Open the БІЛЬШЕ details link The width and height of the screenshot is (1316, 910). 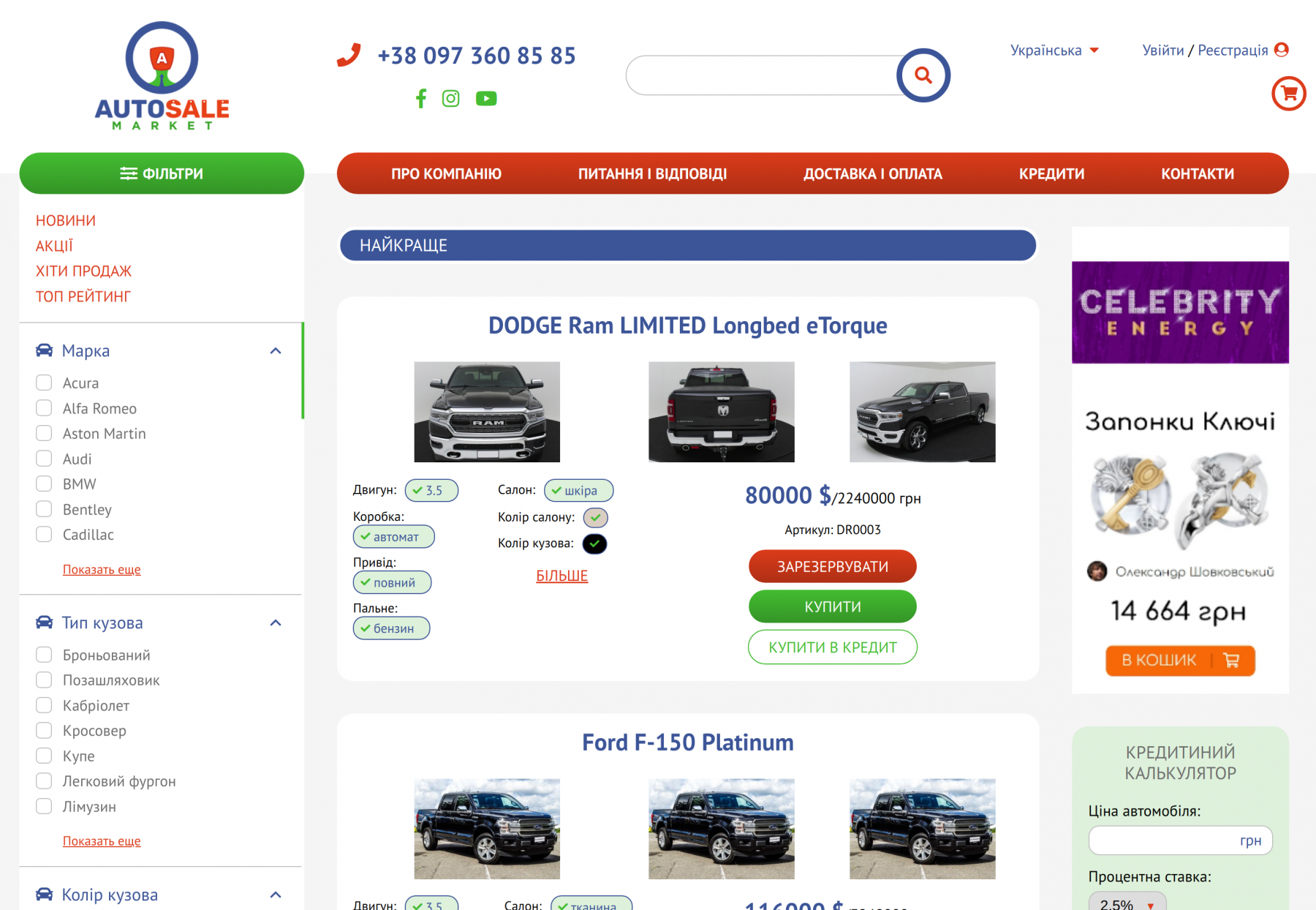(561, 576)
